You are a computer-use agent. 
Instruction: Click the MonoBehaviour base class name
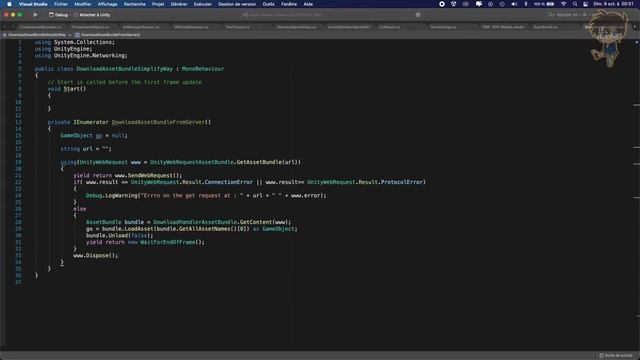click(203, 69)
